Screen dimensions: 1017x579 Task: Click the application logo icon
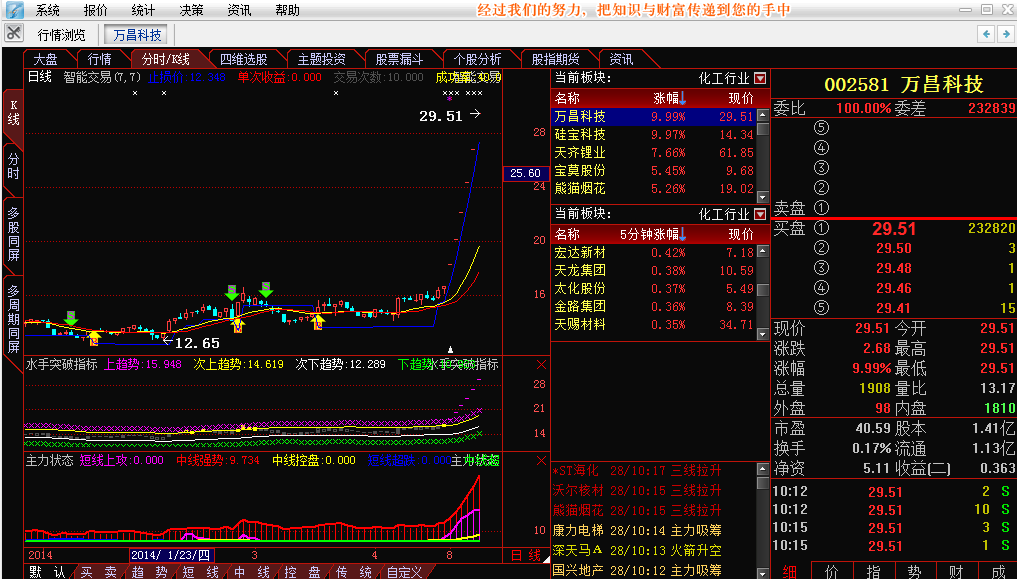pos(13,10)
